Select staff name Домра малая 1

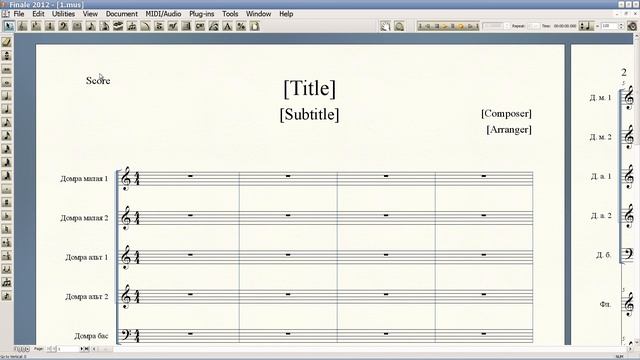coord(84,178)
